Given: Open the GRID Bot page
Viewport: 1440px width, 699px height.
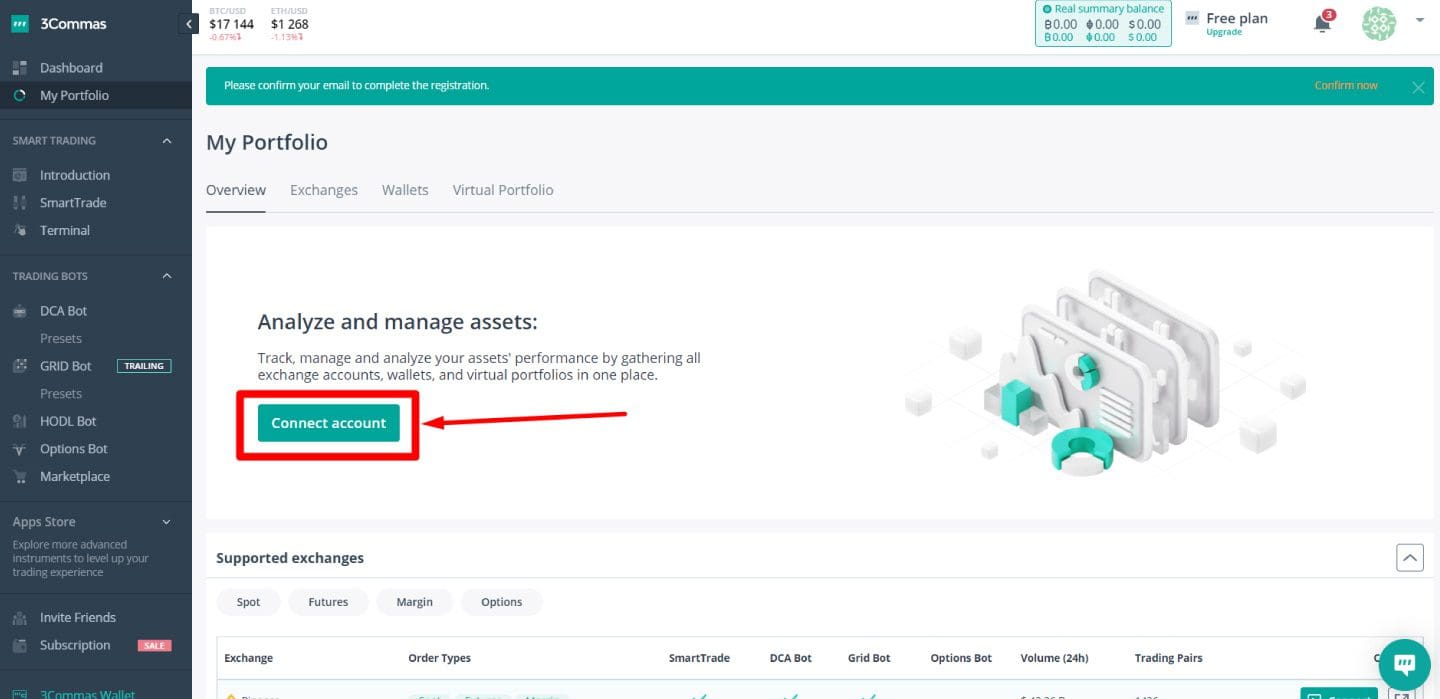Looking at the screenshot, I should click(66, 366).
